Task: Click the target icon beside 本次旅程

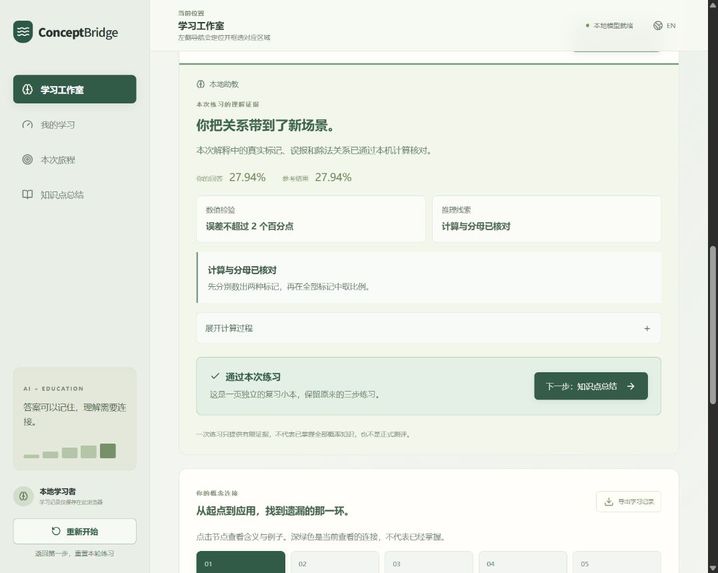Action: click(27, 159)
